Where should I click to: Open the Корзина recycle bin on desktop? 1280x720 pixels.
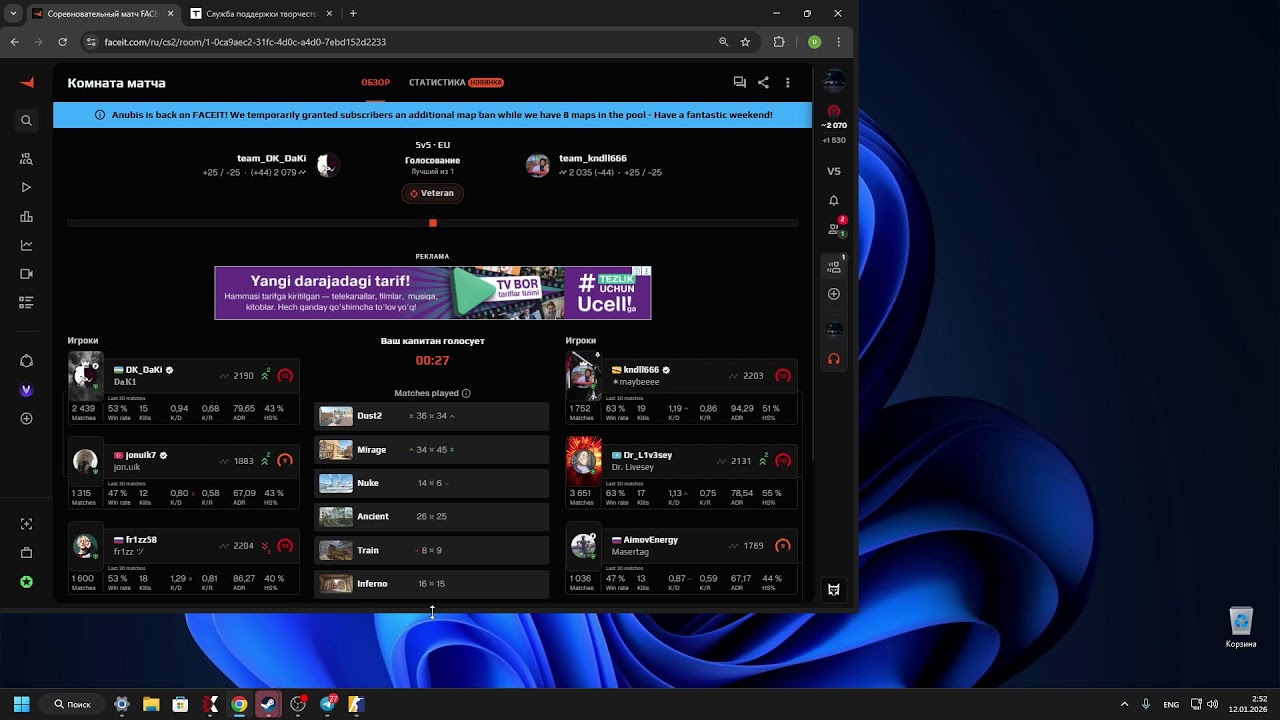tap(1241, 628)
